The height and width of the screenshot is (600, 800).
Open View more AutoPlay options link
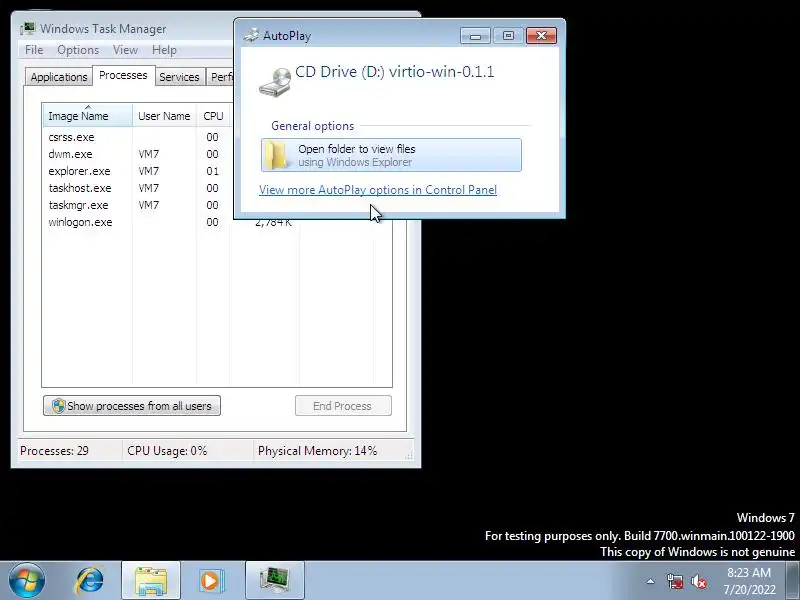378,190
